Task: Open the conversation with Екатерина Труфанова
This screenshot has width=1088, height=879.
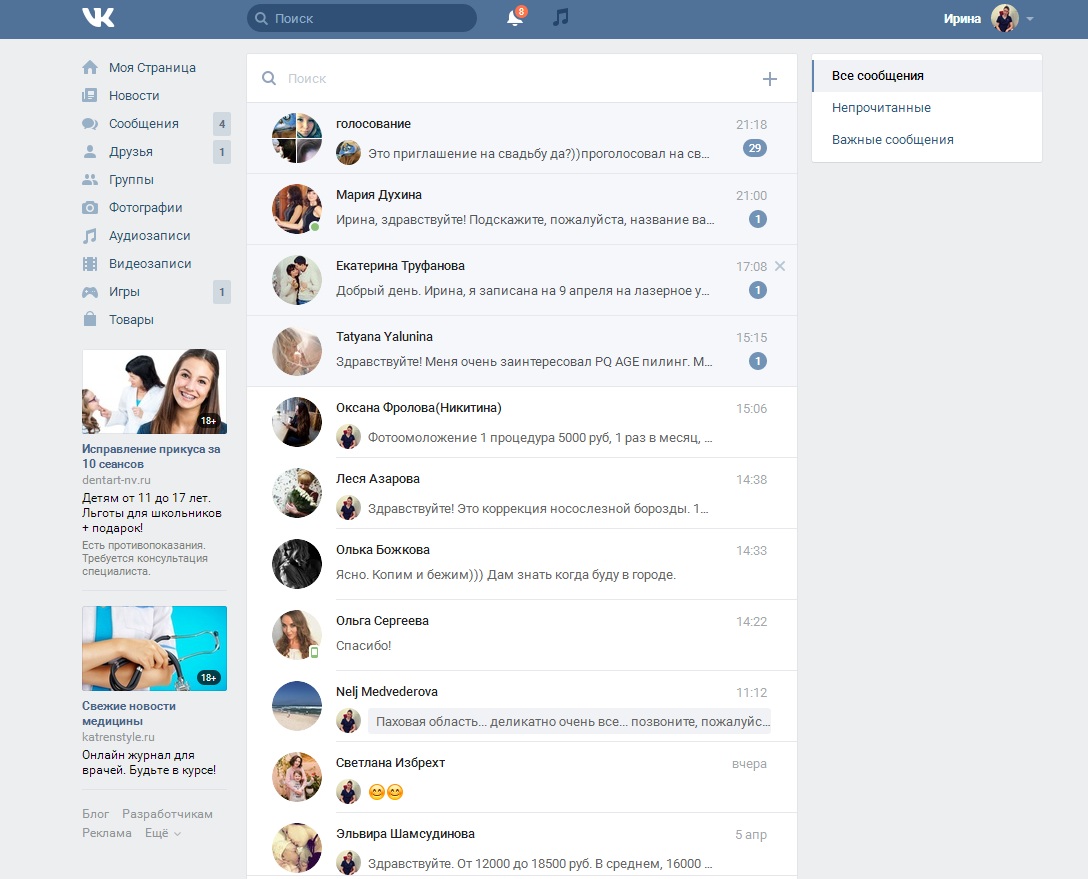Action: (x=522, y=280)
